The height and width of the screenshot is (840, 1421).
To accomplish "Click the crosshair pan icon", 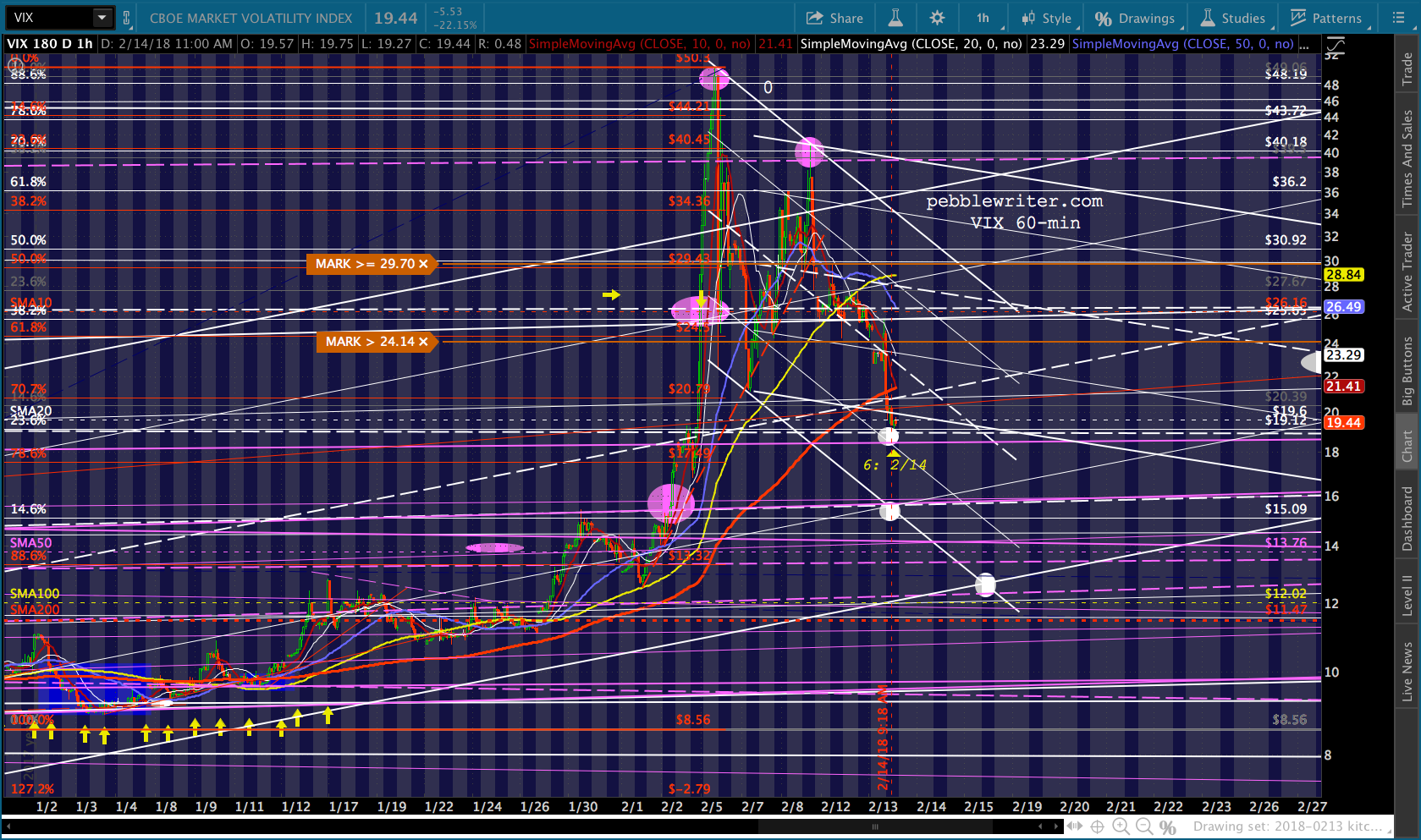I will tap(1097, 826).
